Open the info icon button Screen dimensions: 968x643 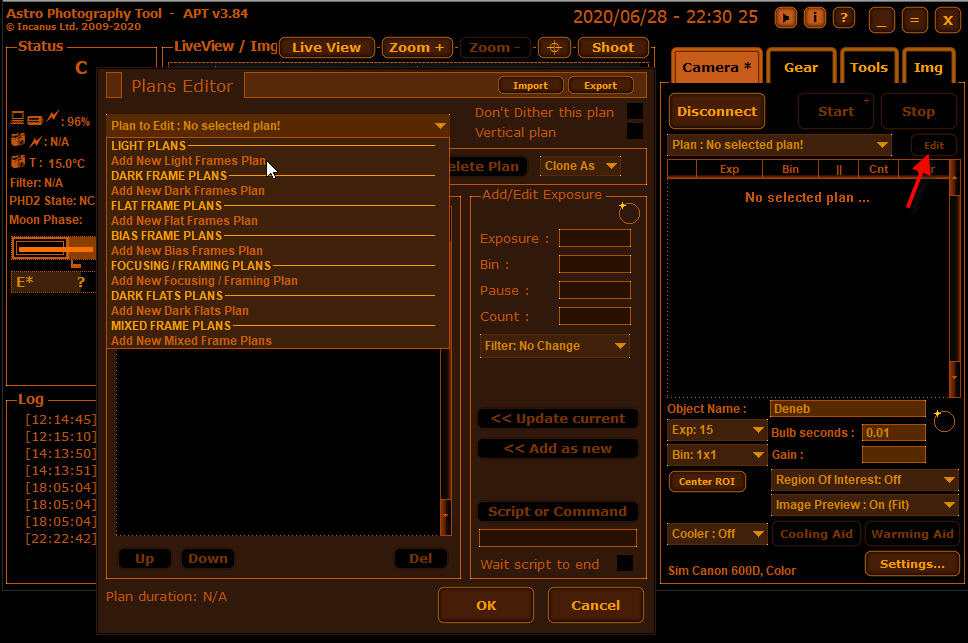[815, 18]
